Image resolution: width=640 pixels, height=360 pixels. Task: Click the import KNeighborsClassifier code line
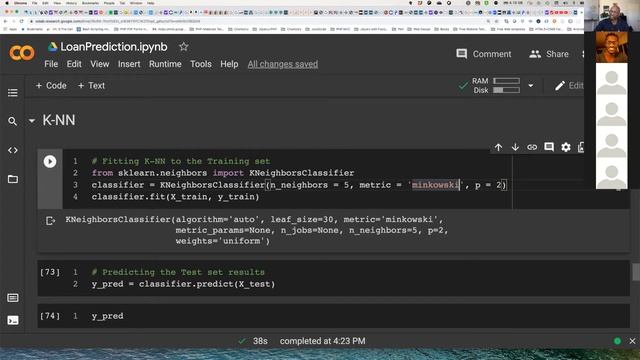click(223, 173)
